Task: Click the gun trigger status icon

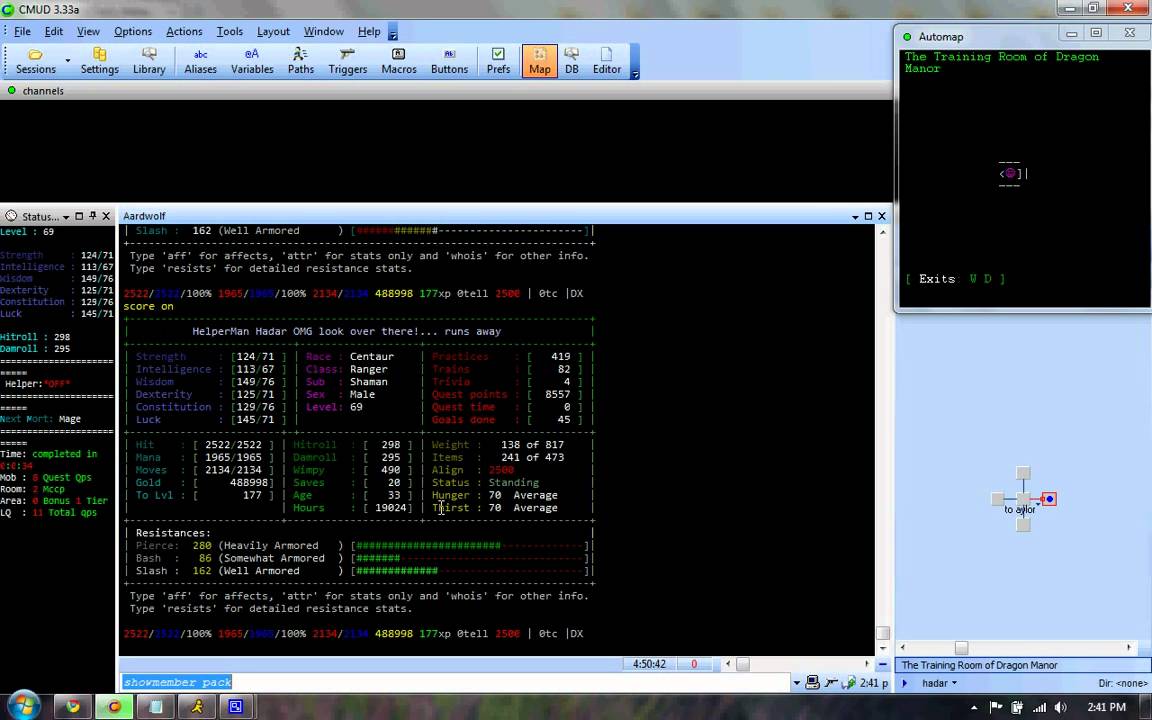Action: coord(832,683)
